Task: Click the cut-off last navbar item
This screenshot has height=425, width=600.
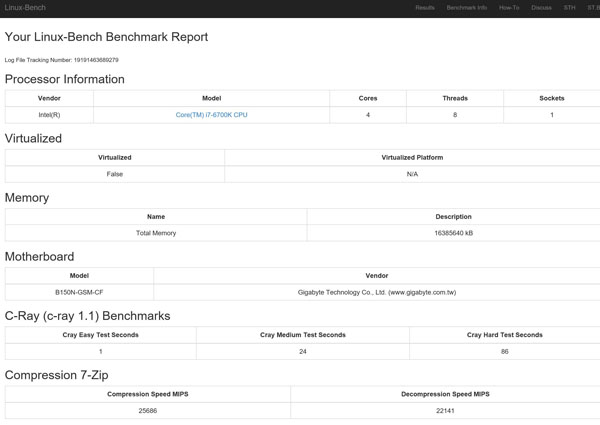Action: coord(594,7)
